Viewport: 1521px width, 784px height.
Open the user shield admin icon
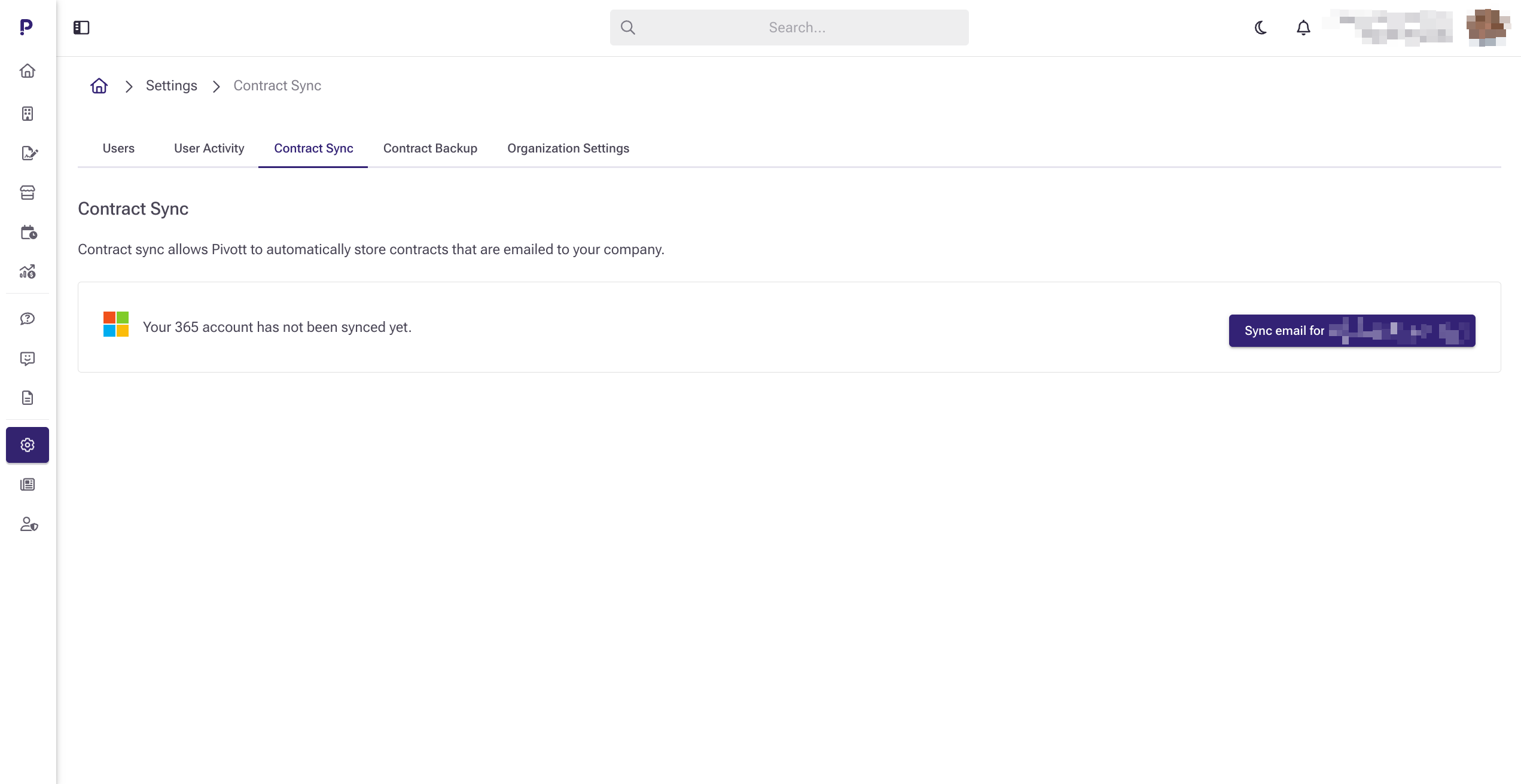pyautogui.click(x=29, y=524)
